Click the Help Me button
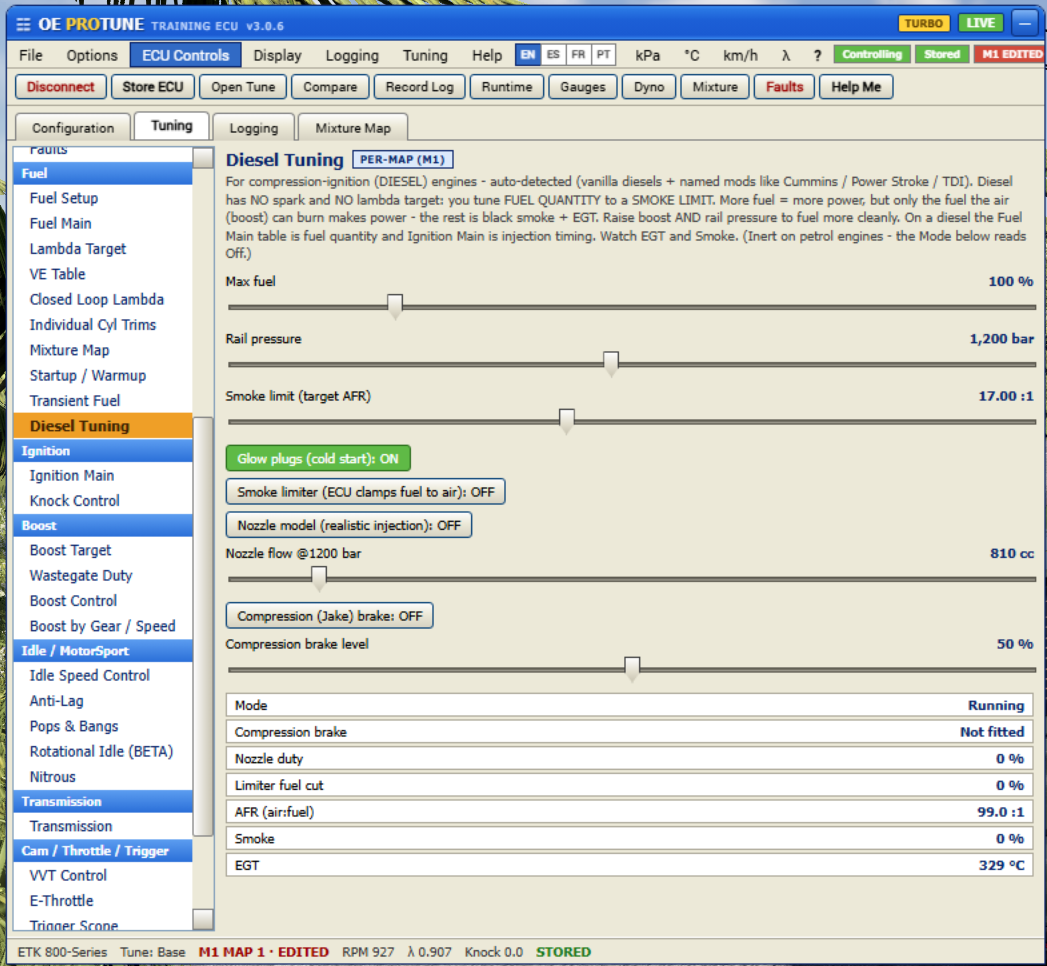 (856, 87)
